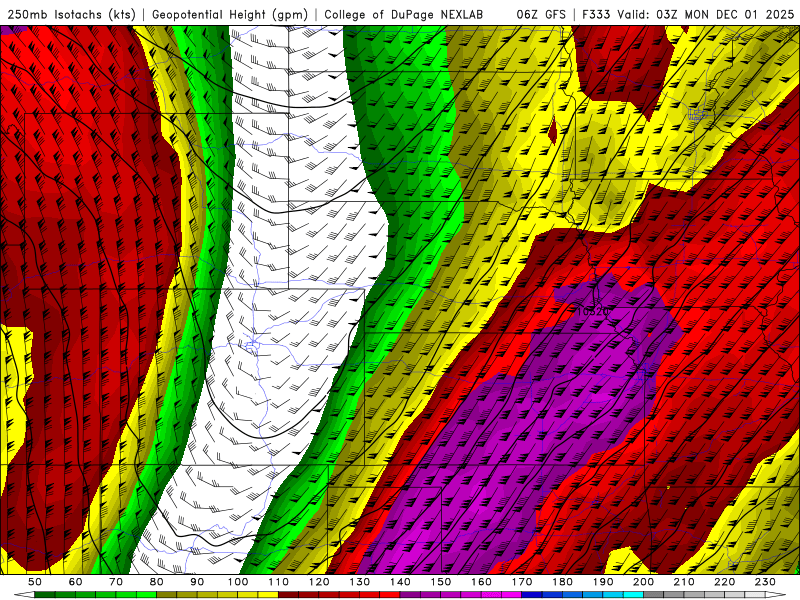
Task: Click the 230 knot colorbar label
Action: coord(765,582)
